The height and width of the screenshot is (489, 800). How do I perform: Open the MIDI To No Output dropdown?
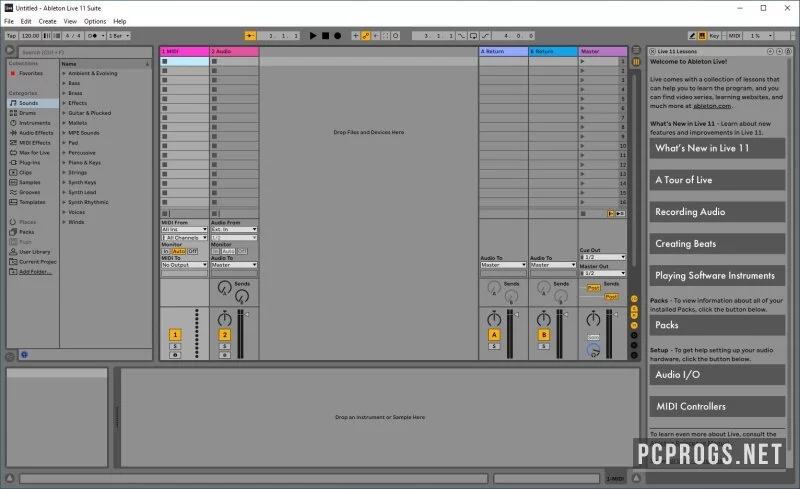pyautogui.click(x=184, y=265)
